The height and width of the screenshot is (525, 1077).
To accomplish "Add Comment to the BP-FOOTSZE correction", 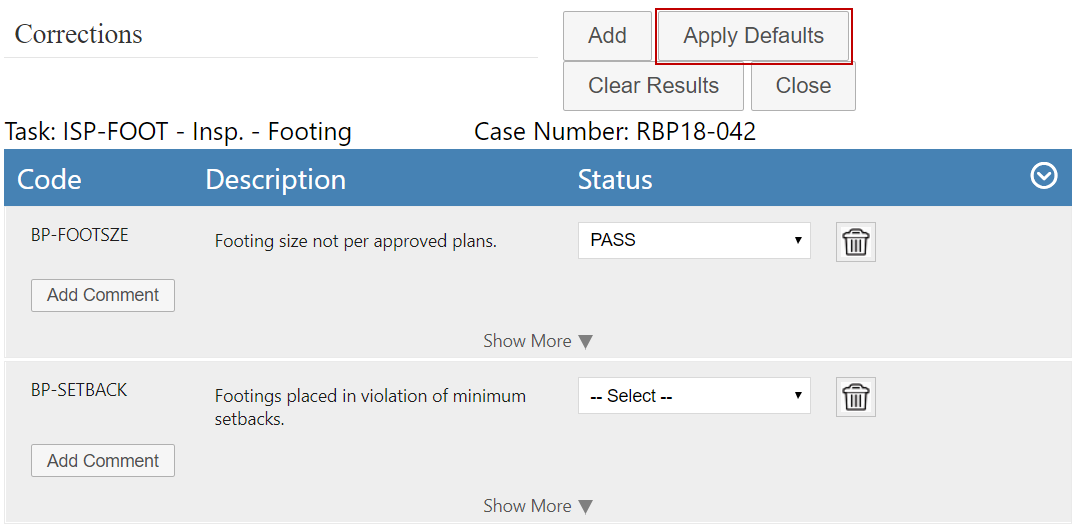I will [103, 295].
